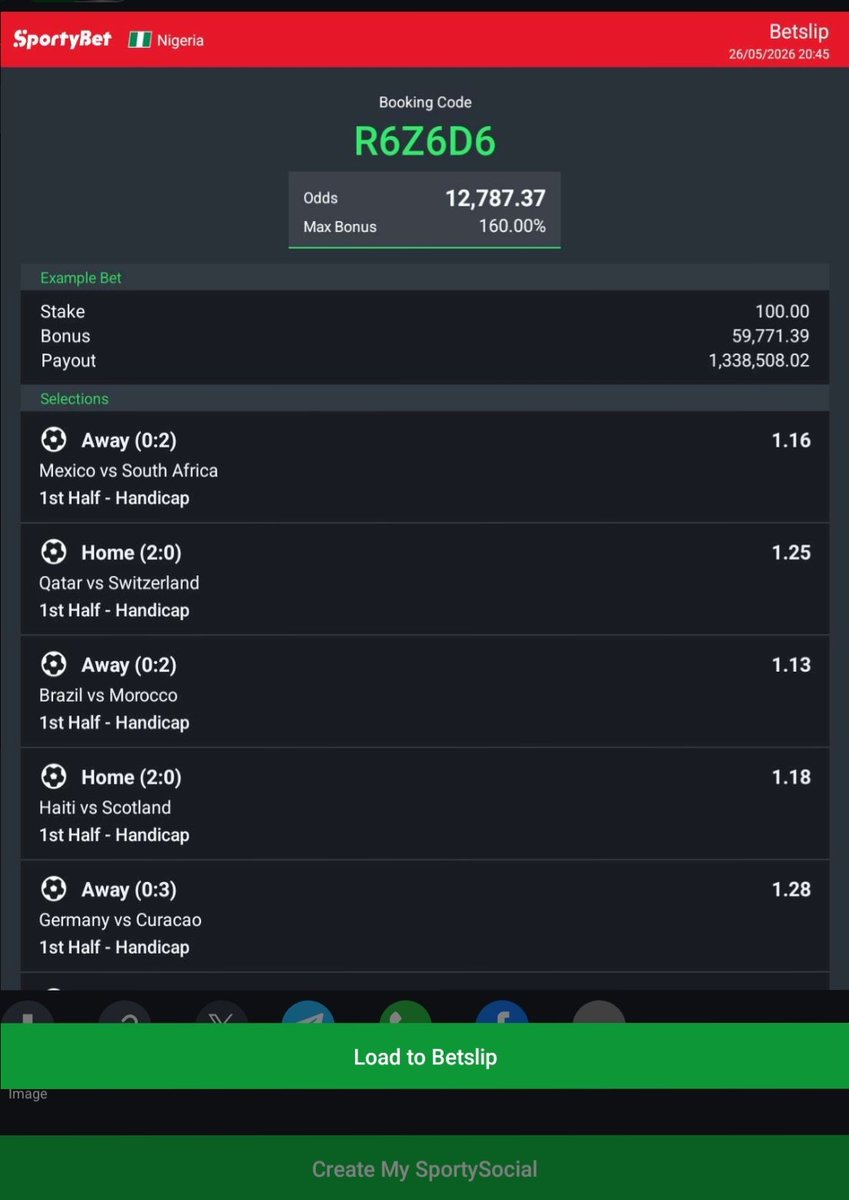Tap odds 1.13 for Brazil match
The image size is (849, 1200).
point(791,665)
